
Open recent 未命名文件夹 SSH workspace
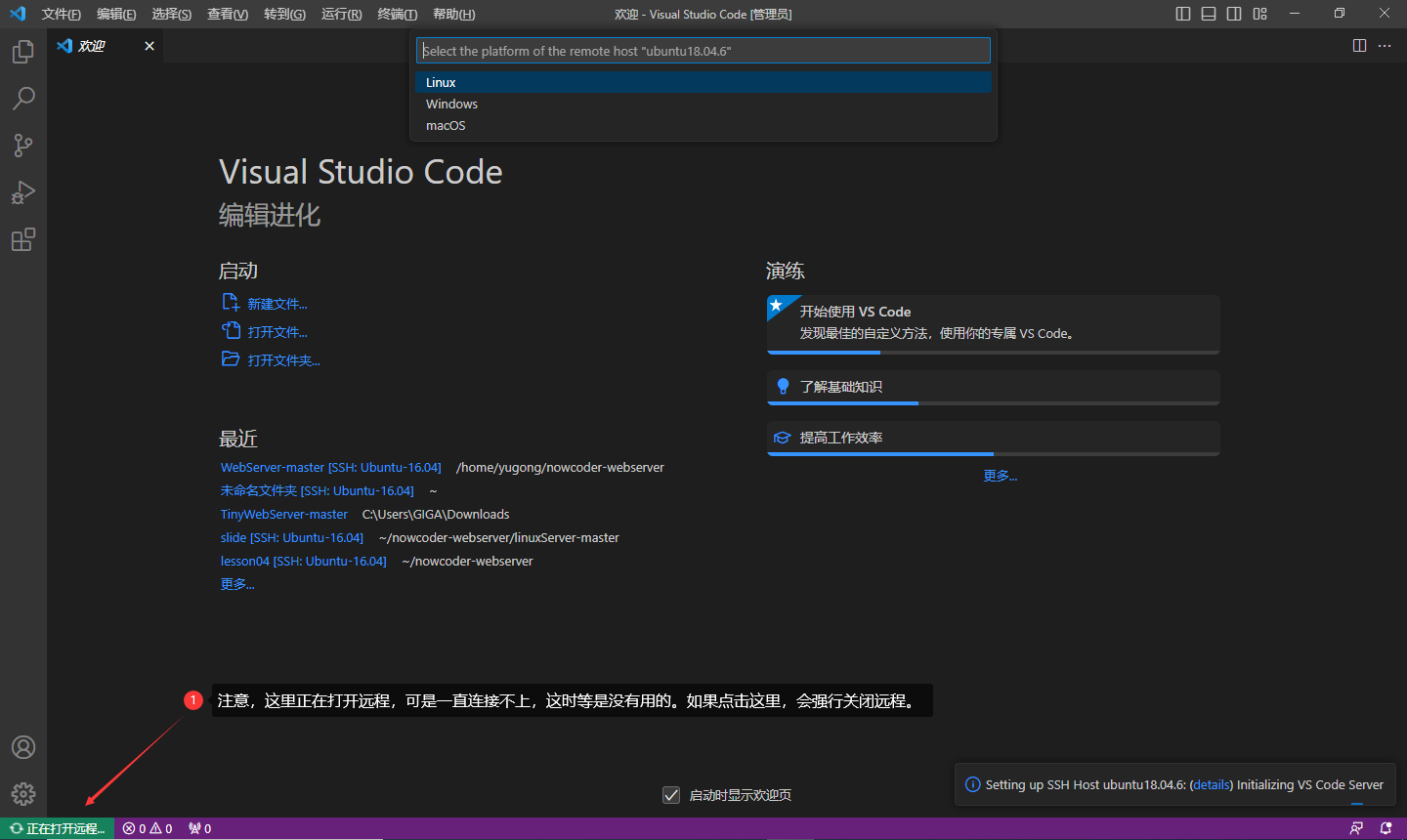[x=317, y=491]
